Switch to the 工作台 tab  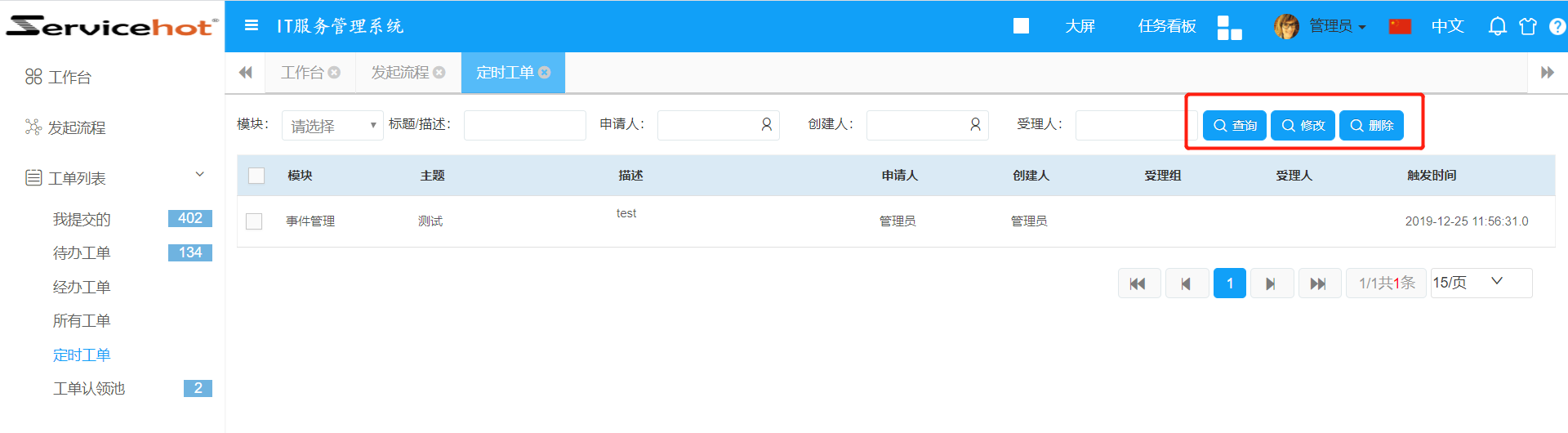302,73
